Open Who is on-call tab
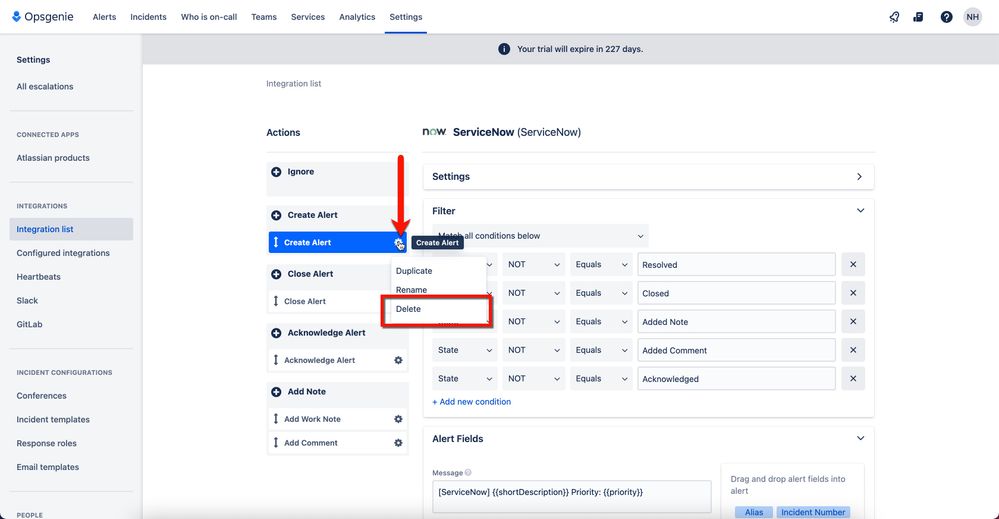The height and width of the screenshot is (519, 999). pyautogui.click(x=209, y=17)
